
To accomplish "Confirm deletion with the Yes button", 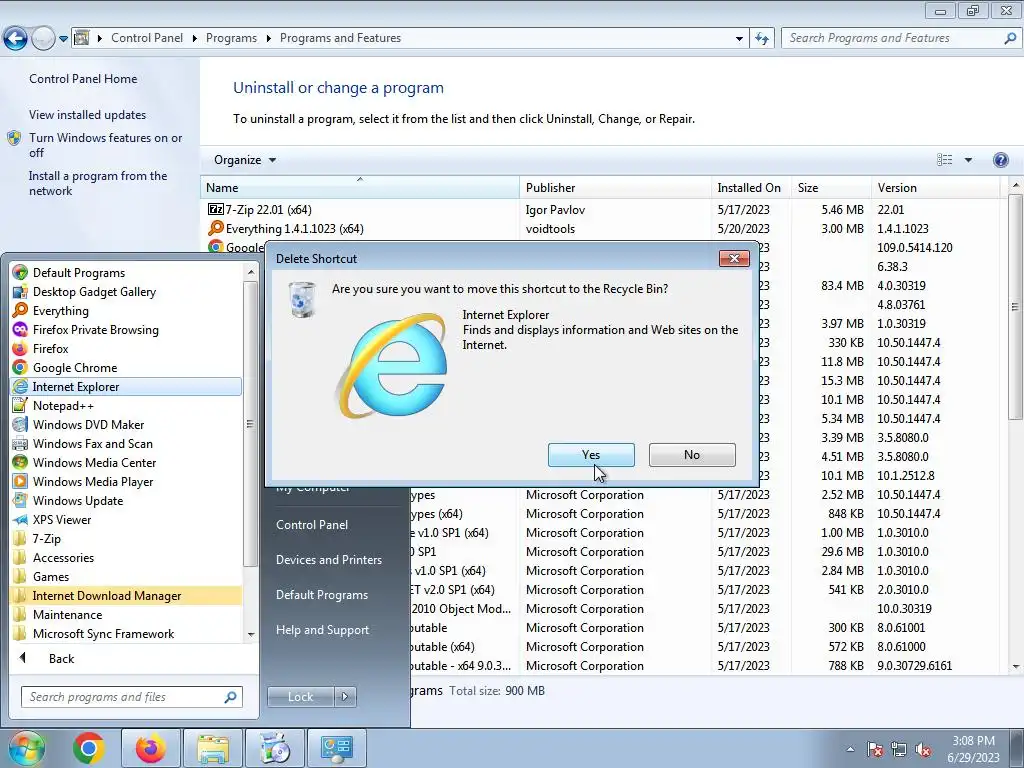I will [591, 455].
